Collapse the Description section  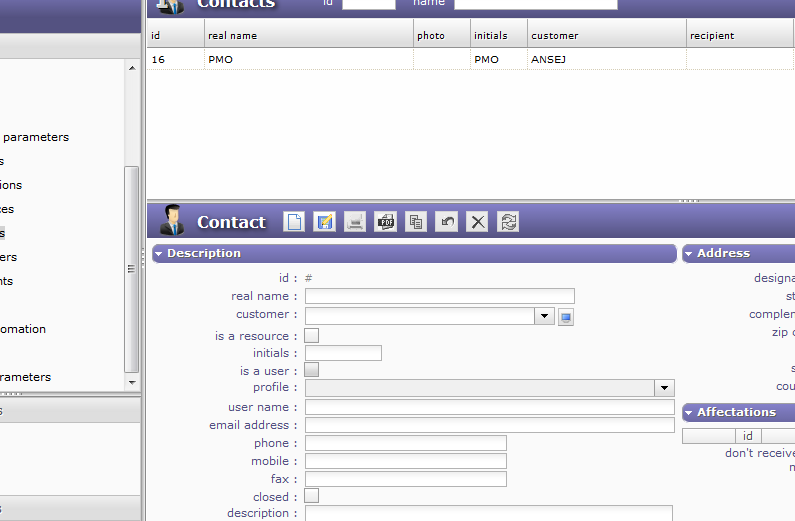pos(159,254)
